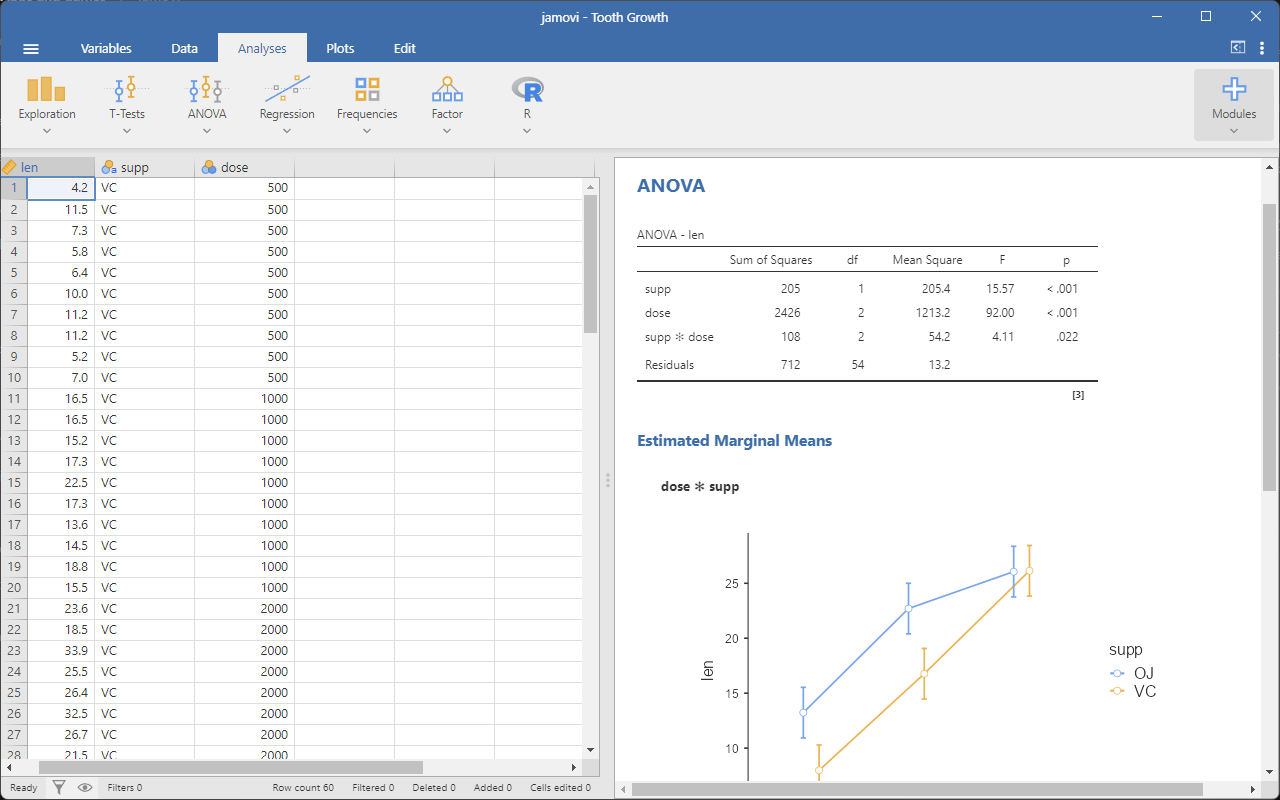Open the Factor analyses menu
This screenshot has width=1280, height=800.
447,105
